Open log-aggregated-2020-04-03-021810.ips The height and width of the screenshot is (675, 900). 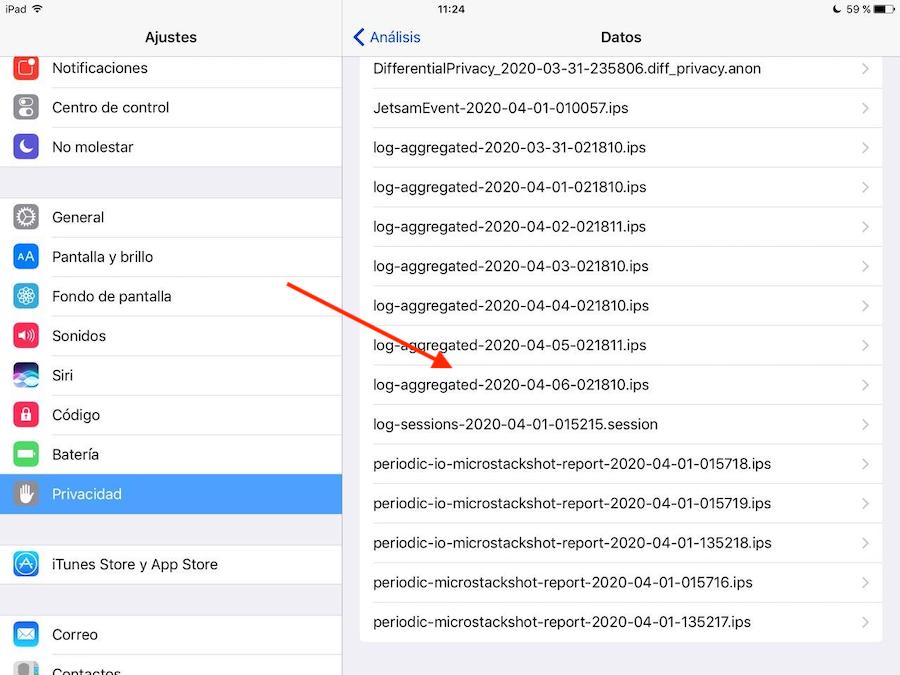coord(621,266)
